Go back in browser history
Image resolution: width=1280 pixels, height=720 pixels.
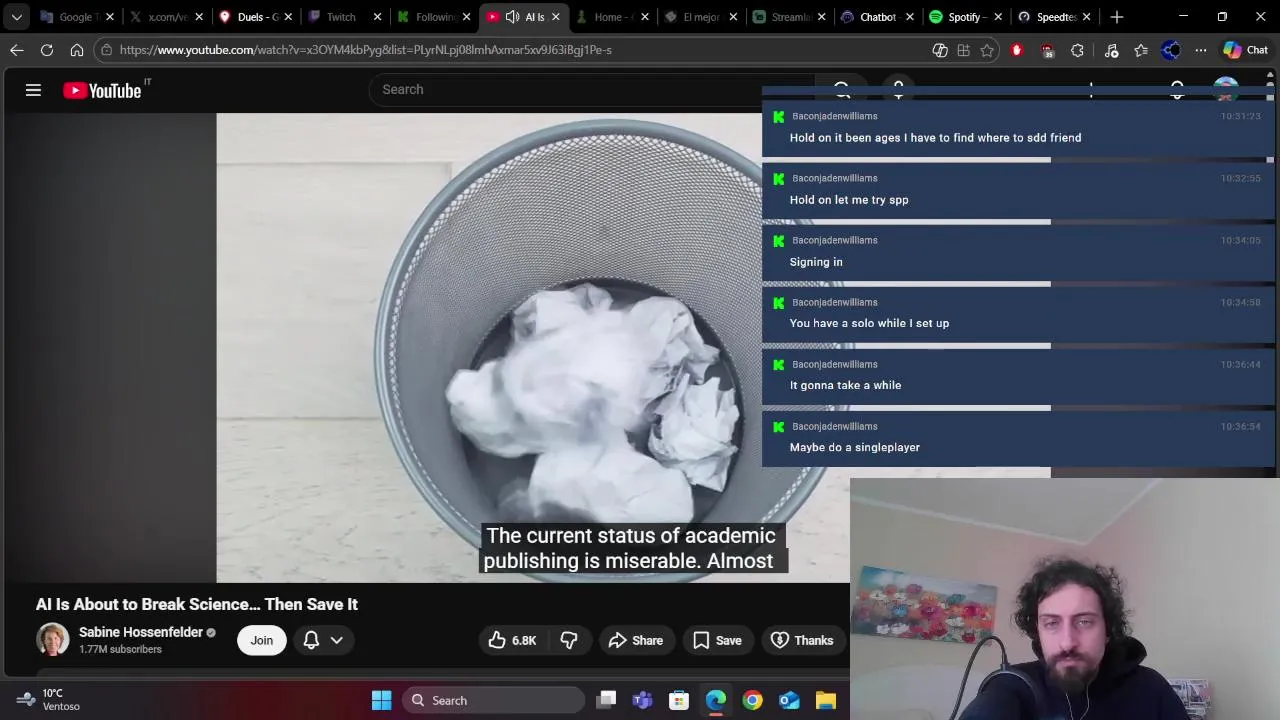click(x=17, y=50)
